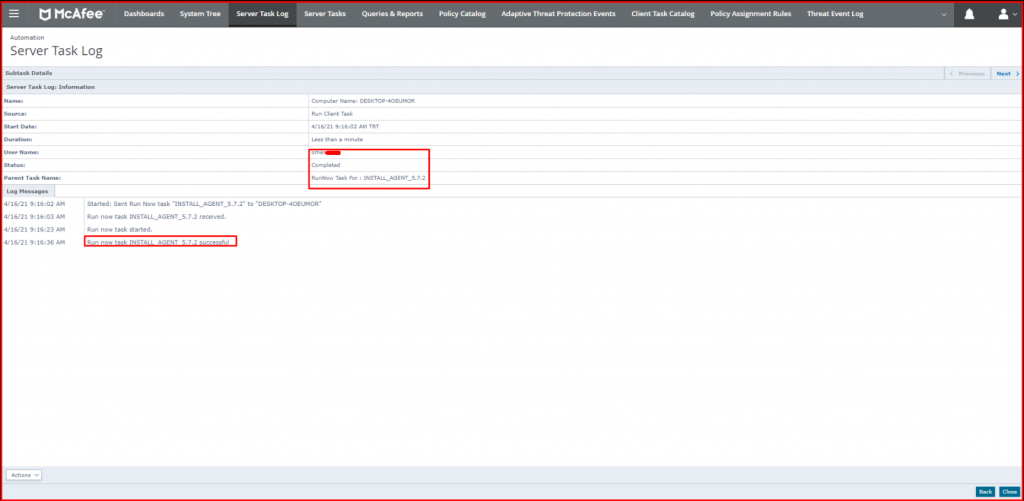Click the McAfee logo
This screenshot has width=1024, height=501.
[71, 14]
